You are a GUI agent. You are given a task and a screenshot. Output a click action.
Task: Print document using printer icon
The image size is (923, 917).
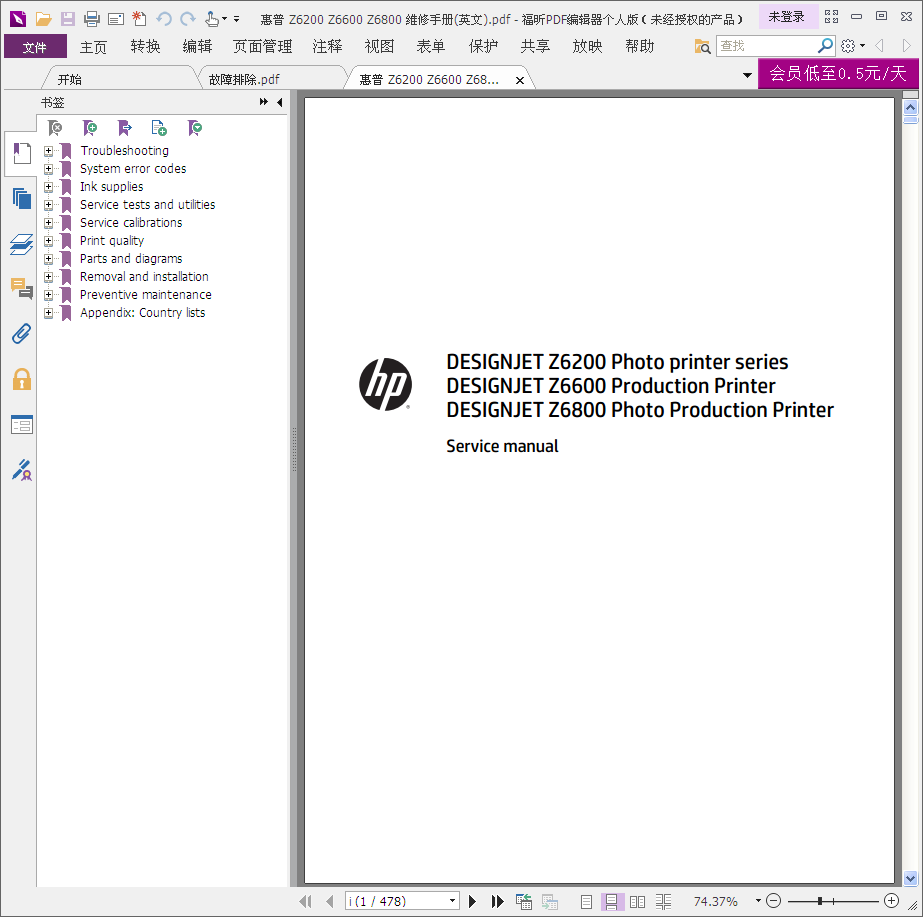pyautogui.click(x=92, y=19)
